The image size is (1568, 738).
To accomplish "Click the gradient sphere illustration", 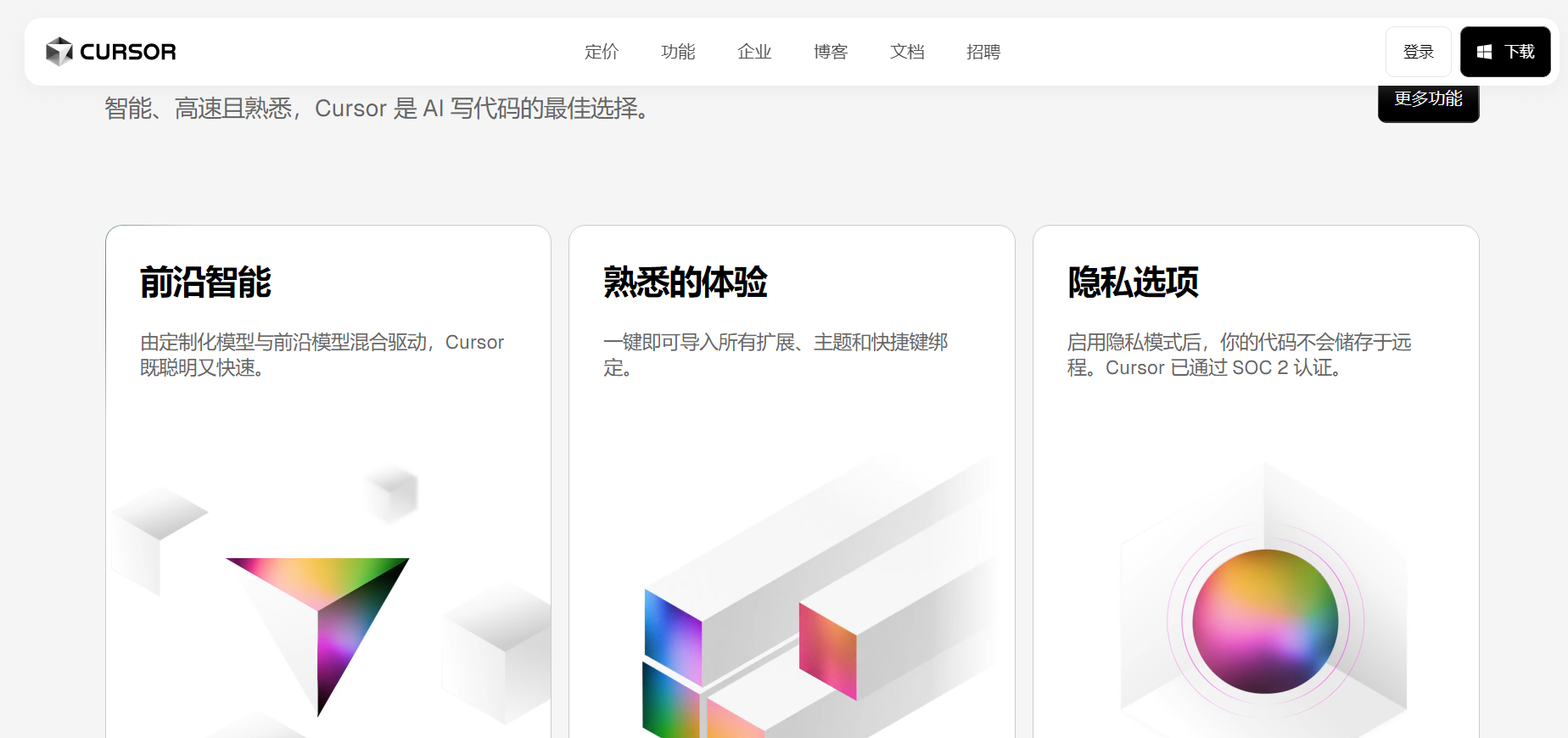I will point(1265,621).
